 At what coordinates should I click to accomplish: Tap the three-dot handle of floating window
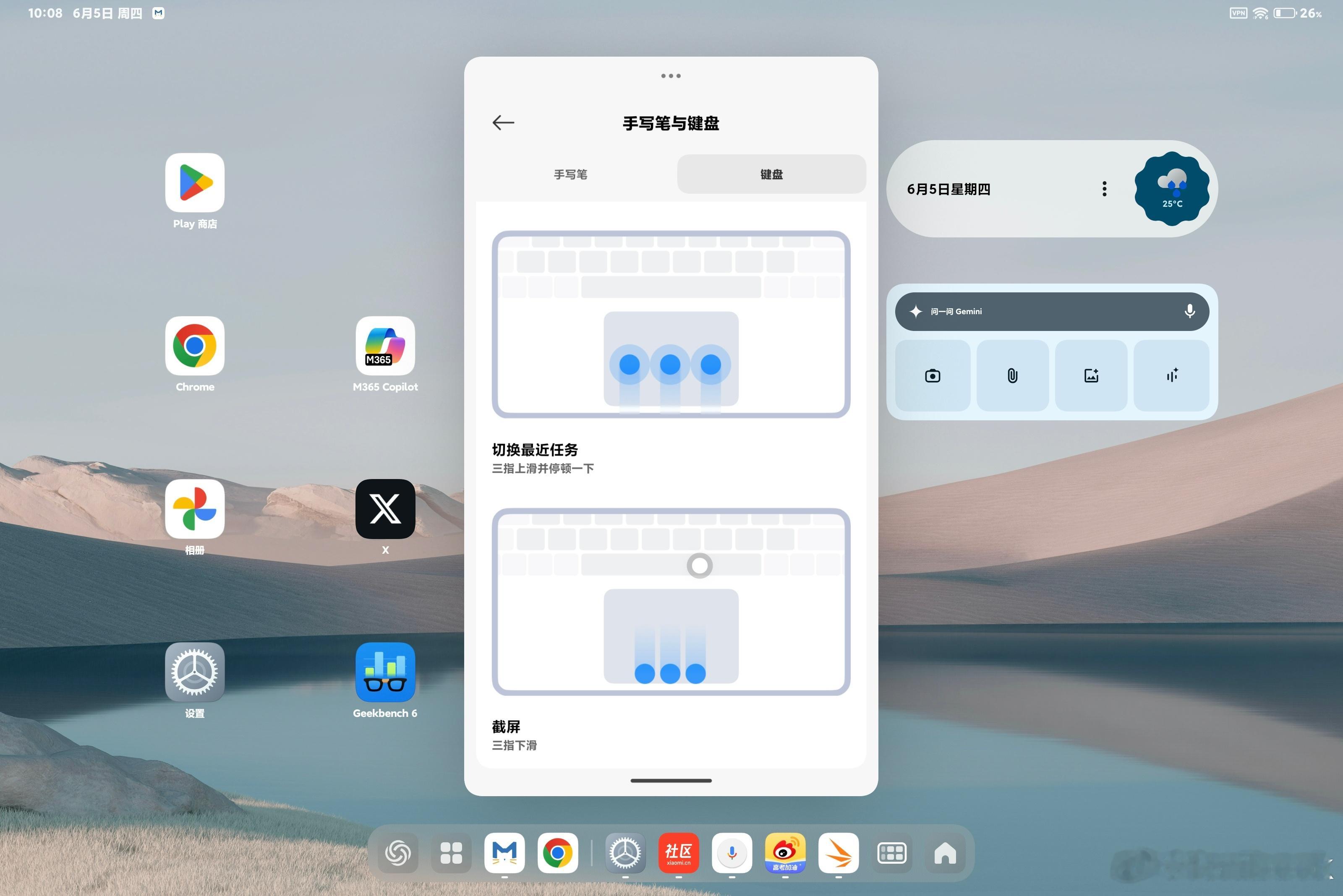(x=671, y=76)
